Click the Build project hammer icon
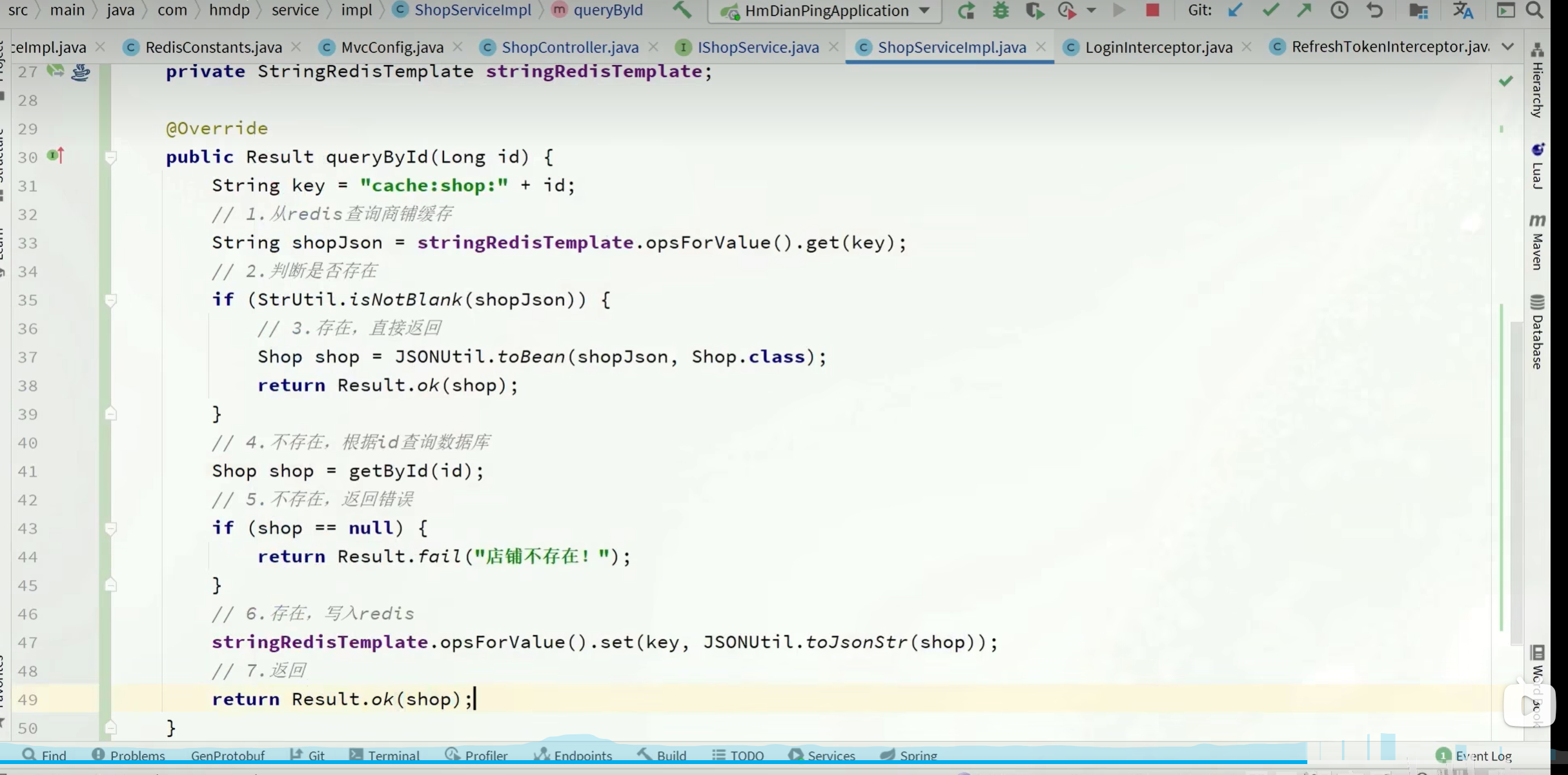 682,10
